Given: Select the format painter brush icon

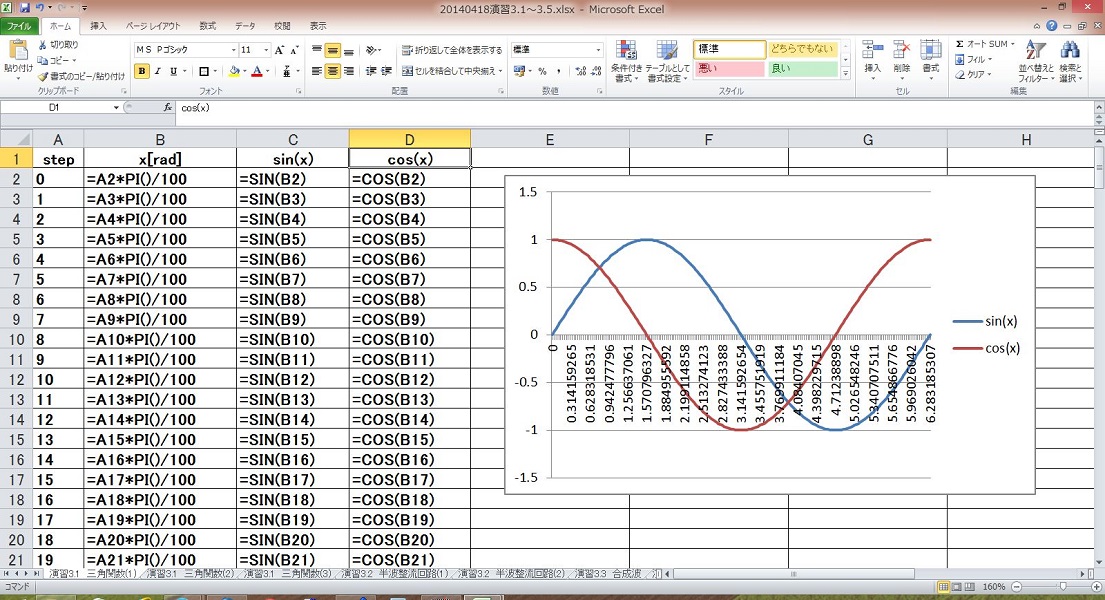Looking at the screenshot, I should pyautogui.click(x=43, y=76).
